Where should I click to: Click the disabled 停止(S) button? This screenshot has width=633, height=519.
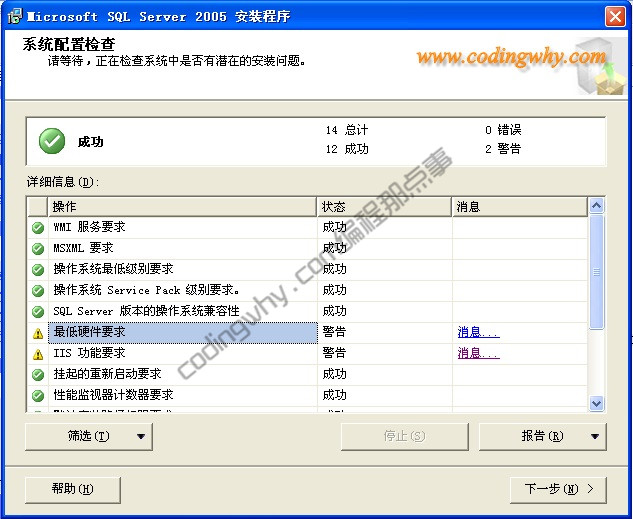pyautogui.click(x=405, y=436)
